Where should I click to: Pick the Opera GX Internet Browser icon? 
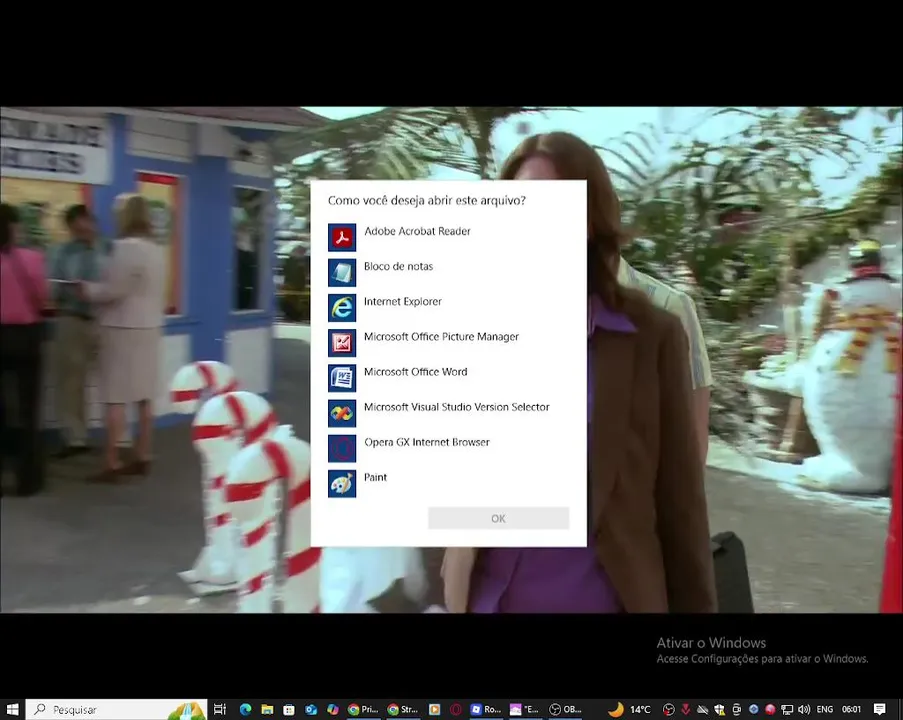(342, 448)
